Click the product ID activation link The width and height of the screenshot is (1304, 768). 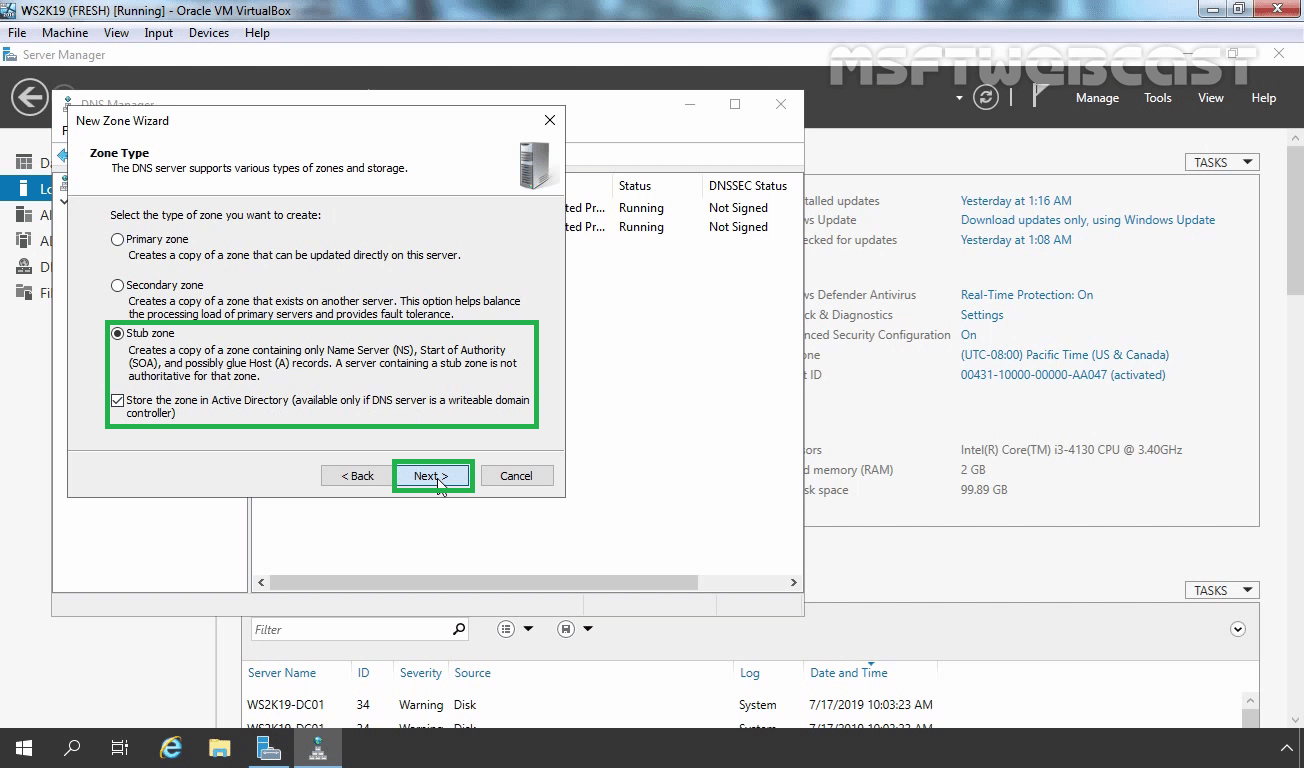1063,375
